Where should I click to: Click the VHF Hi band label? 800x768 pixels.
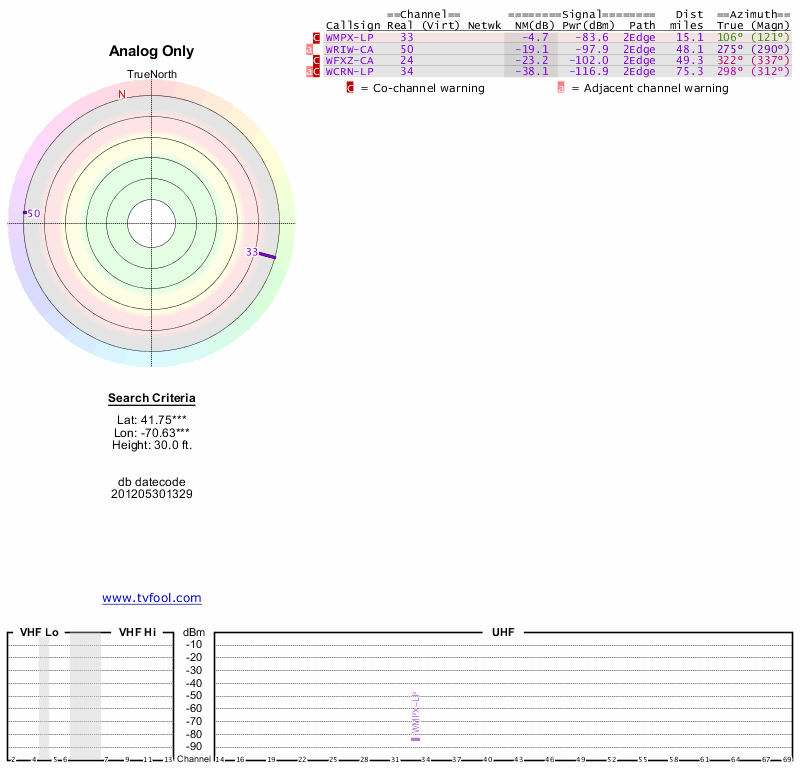(137, 632)
